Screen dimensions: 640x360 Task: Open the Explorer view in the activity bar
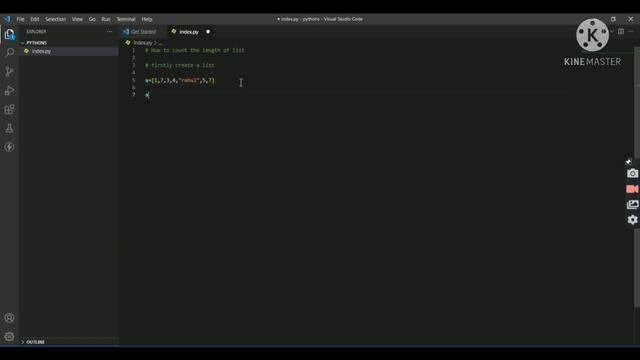9,34
